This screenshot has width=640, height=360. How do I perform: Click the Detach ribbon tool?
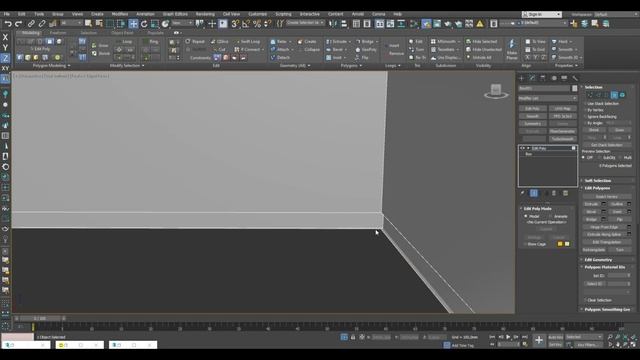click(x=280, y=58)
